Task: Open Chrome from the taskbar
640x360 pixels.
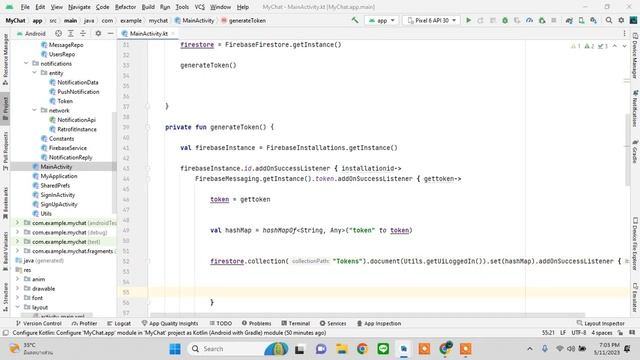Action: pyautogui.click(x=362, y=349)
